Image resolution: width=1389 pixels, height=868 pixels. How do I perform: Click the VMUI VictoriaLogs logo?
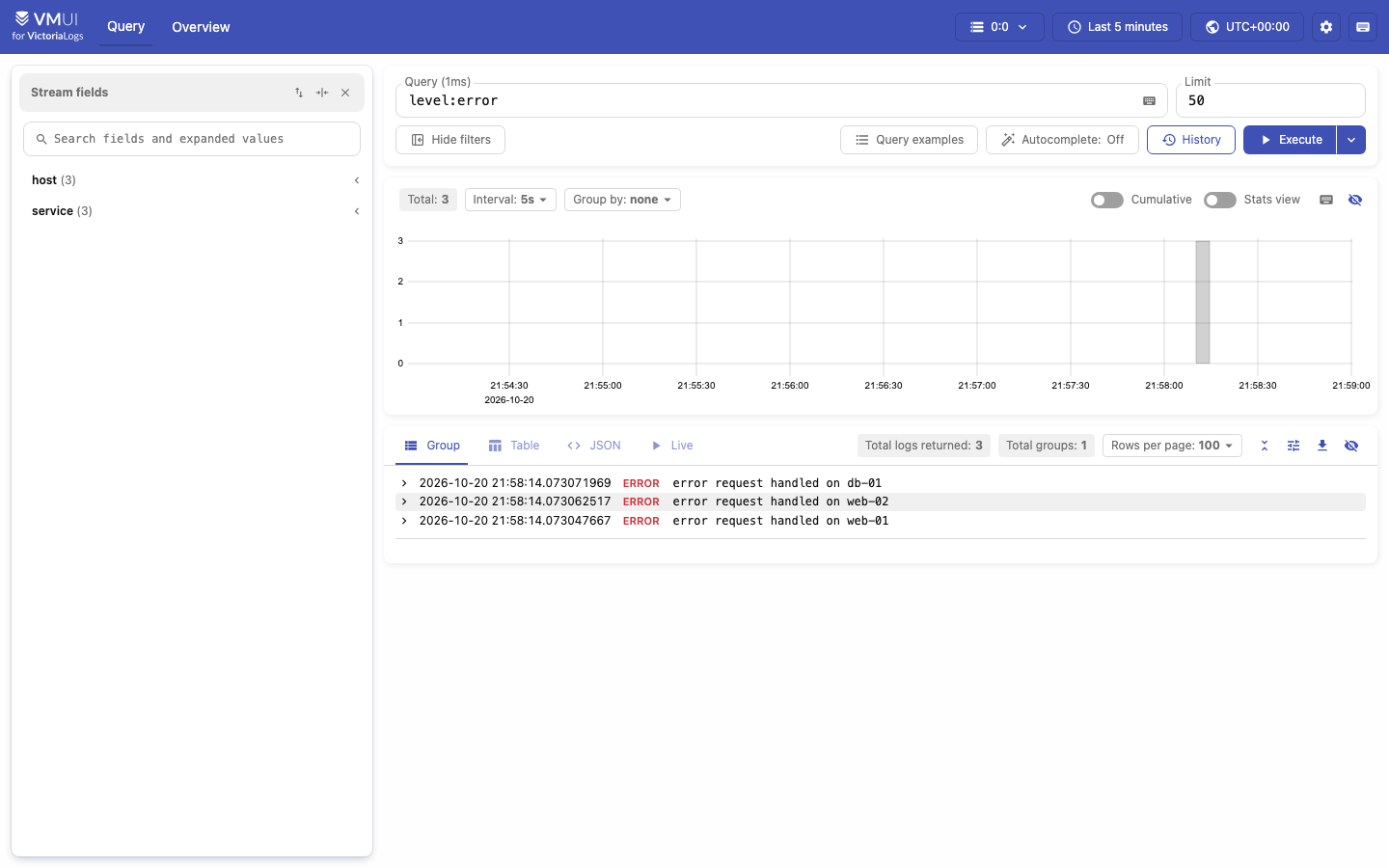pos(48,27)
